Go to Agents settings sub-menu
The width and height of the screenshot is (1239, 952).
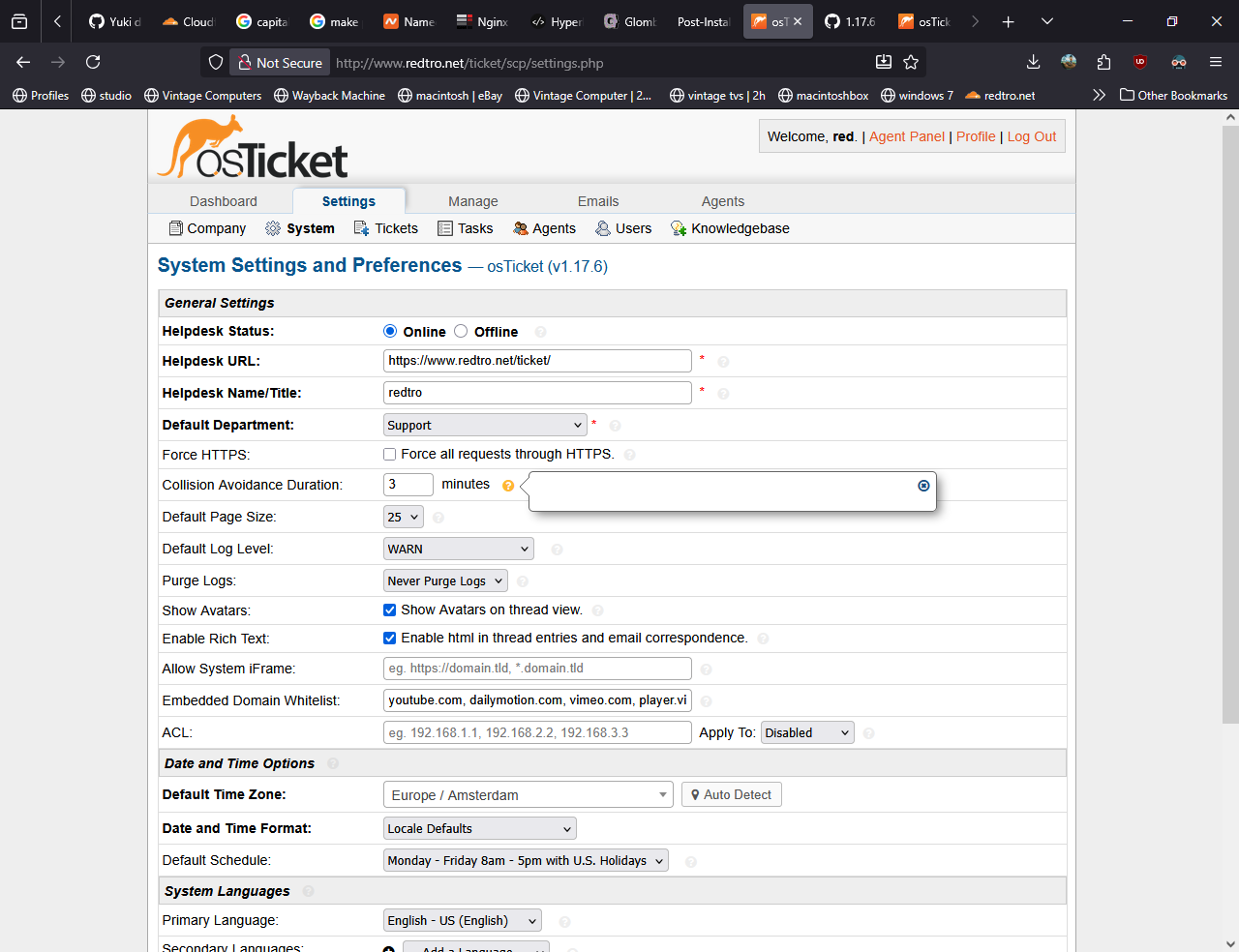pyautogui.click(x=545, y=228)
